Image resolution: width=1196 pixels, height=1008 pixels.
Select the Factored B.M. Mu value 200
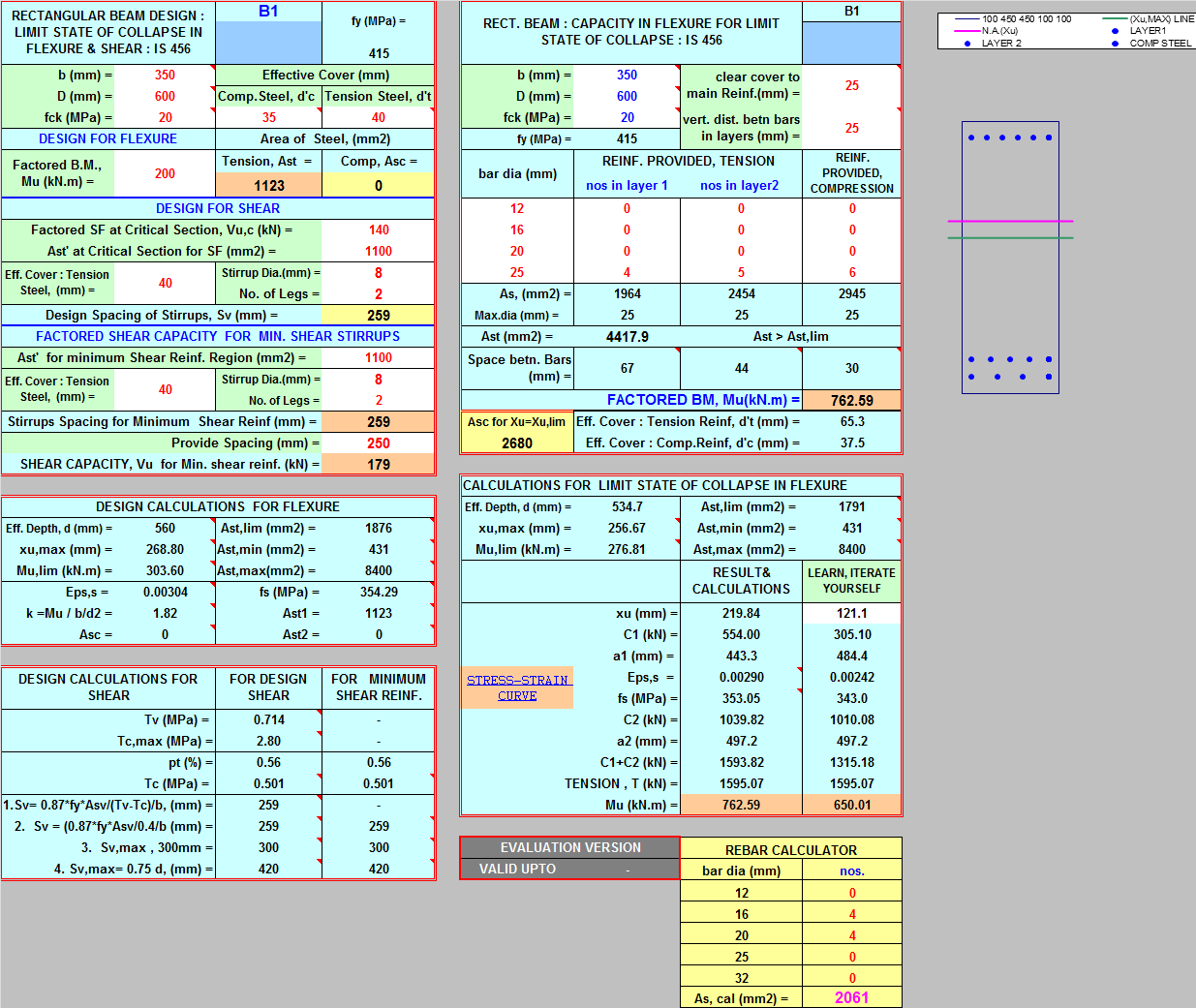(165, 173)
